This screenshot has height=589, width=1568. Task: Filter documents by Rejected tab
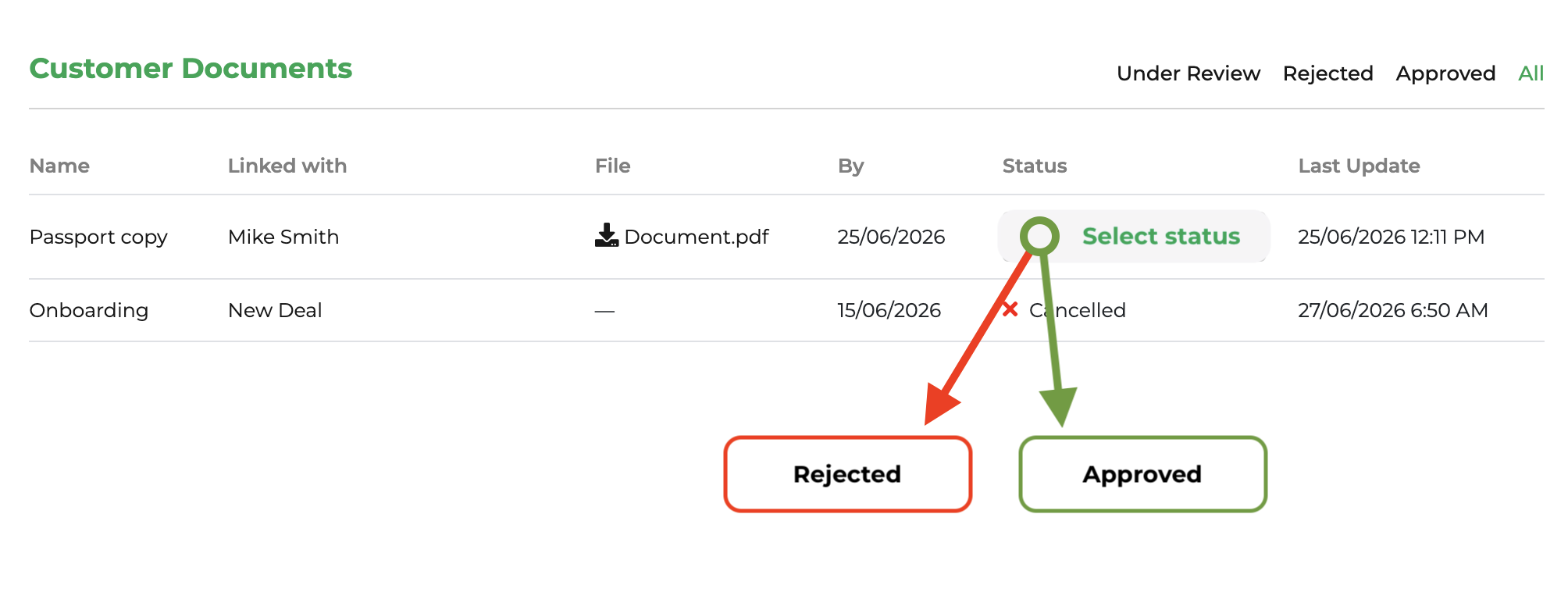point(1327,73)
